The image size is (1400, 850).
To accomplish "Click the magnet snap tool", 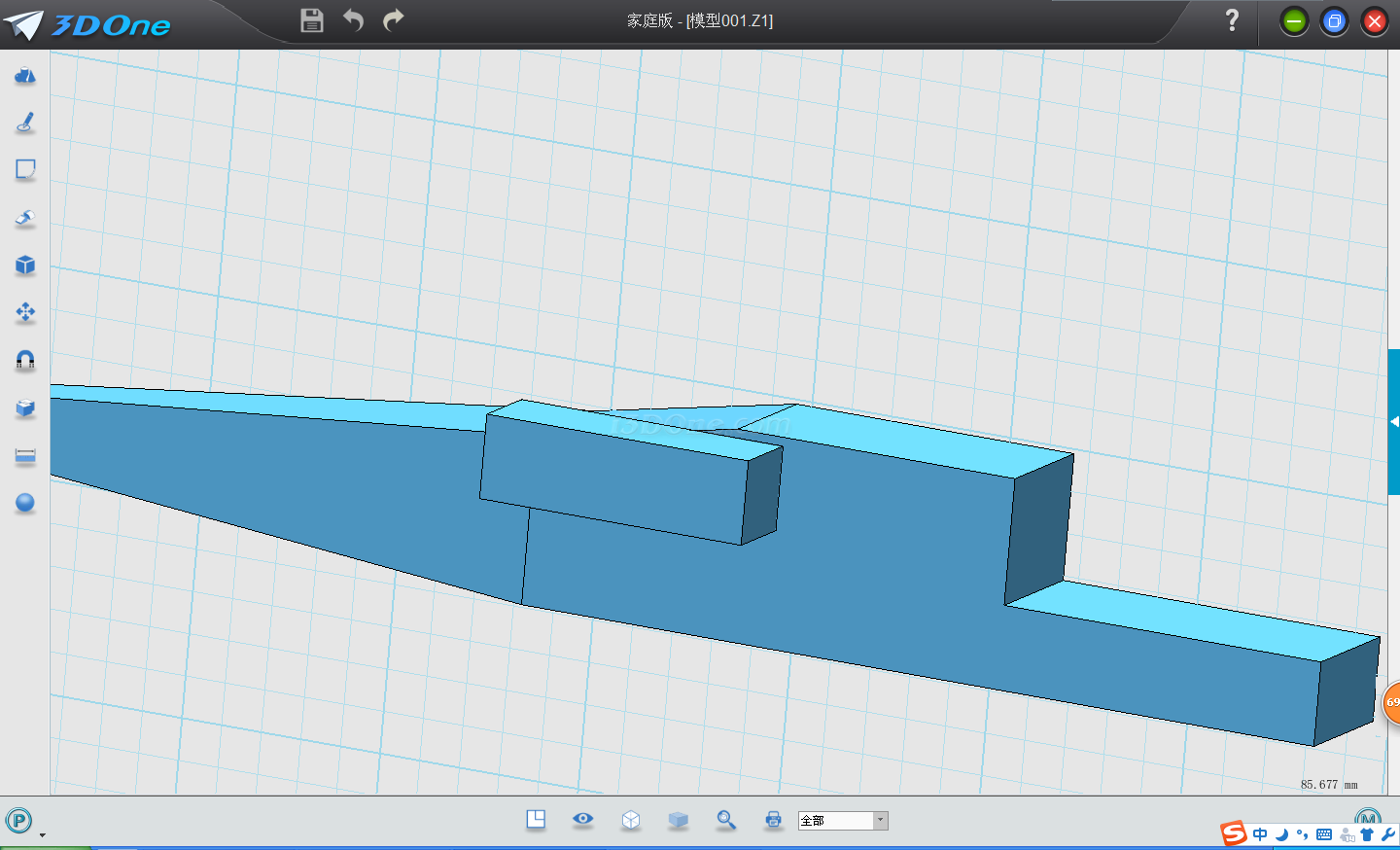I will [x=25, y=360].
